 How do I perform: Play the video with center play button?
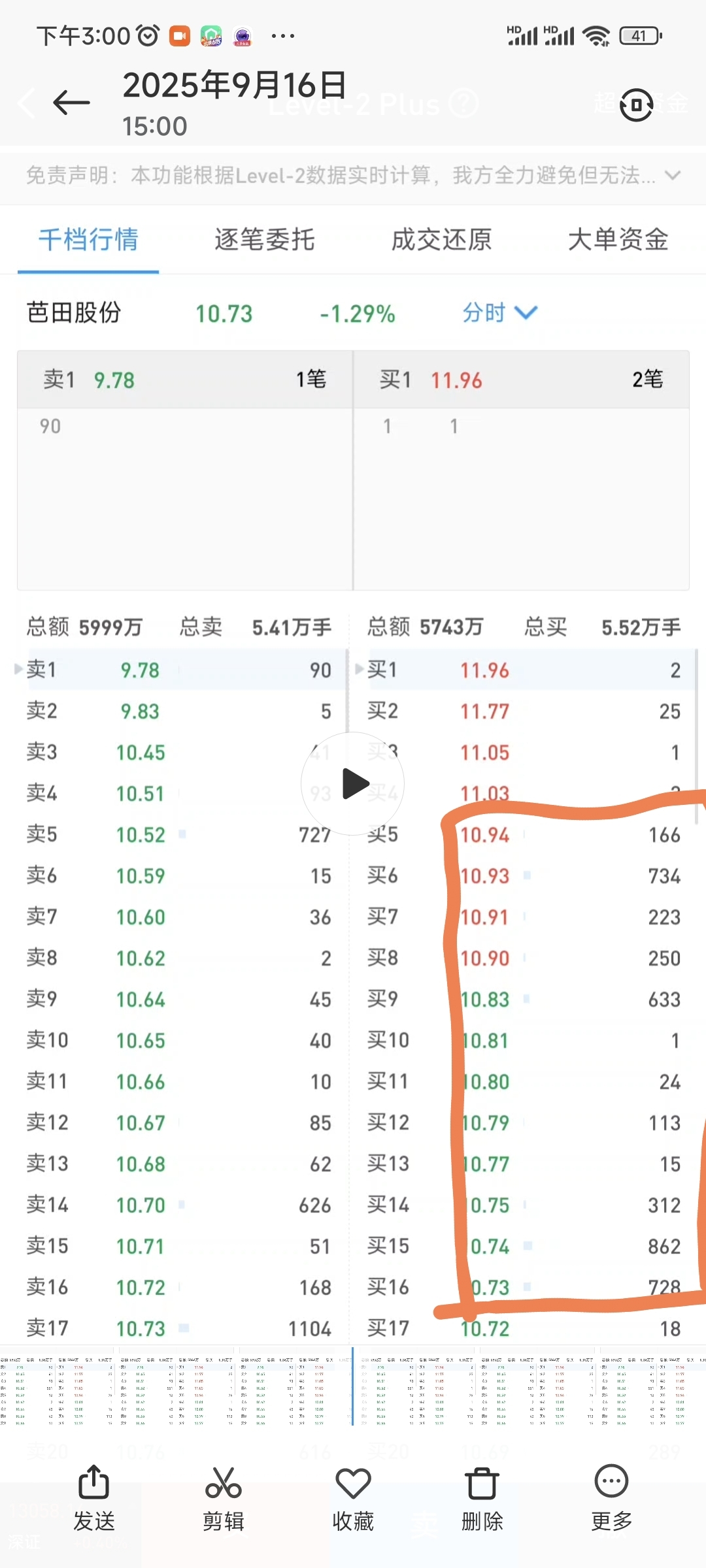(353, 783)
